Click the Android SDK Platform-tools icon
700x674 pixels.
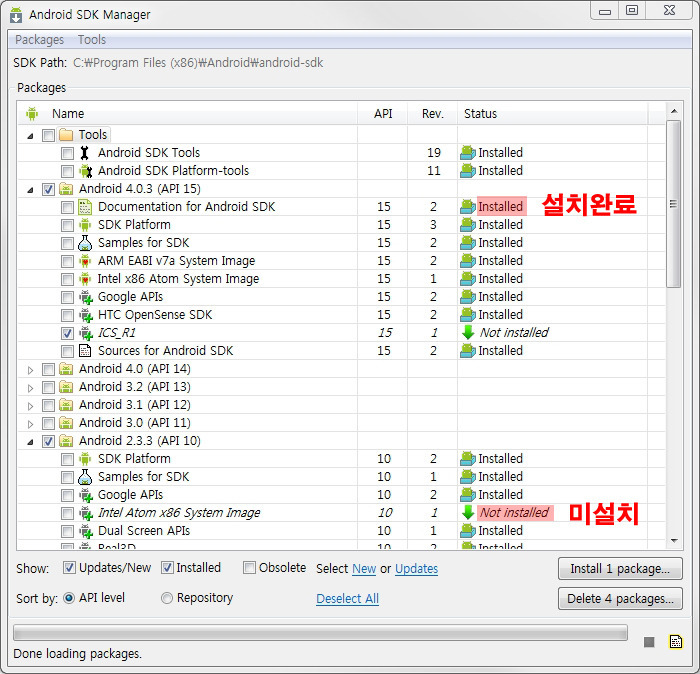coord(85,171)
